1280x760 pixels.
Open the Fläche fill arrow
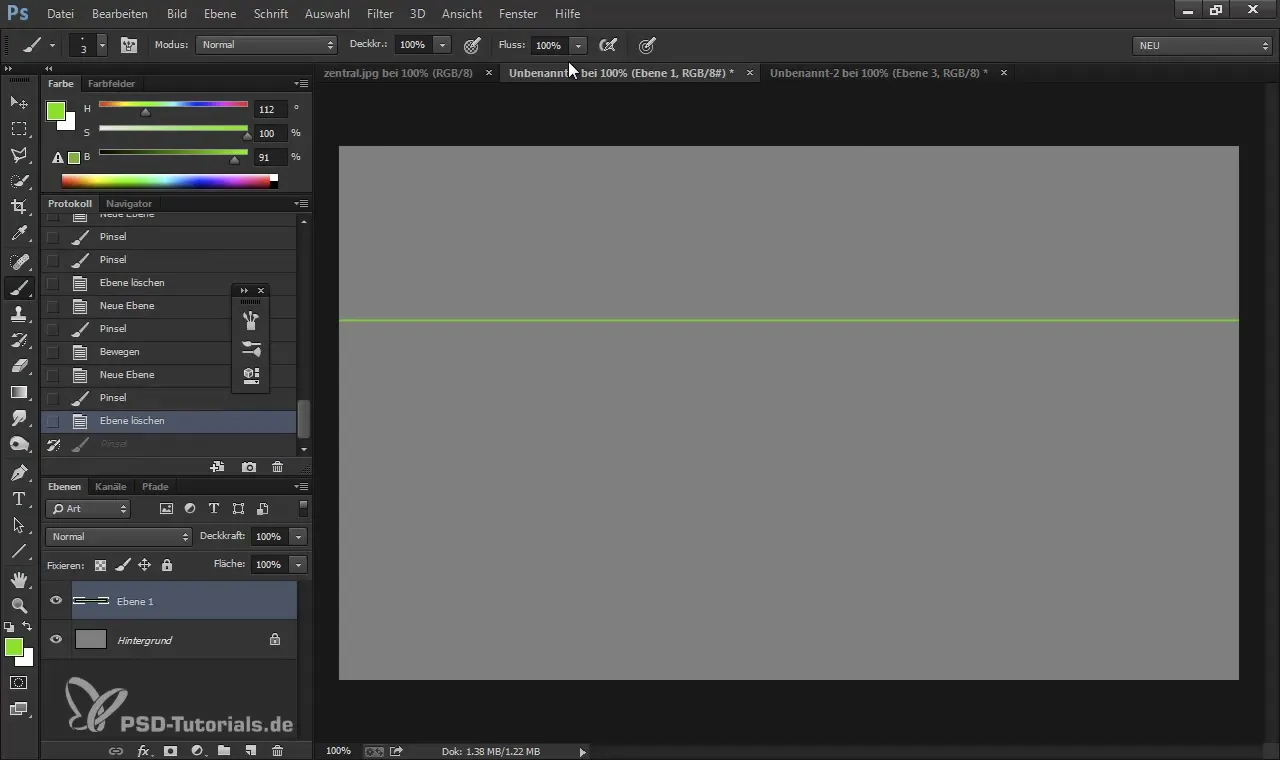298,565
